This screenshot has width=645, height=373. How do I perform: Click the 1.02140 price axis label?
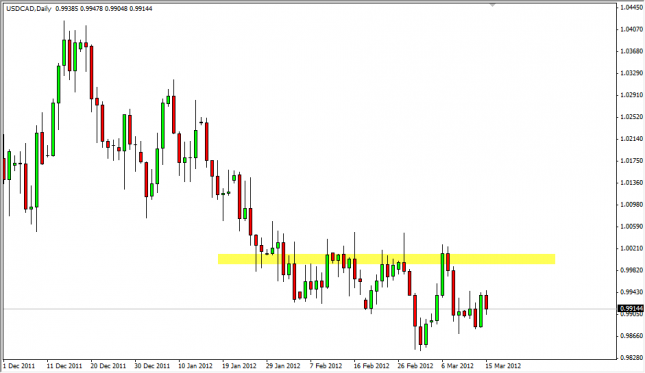pyautogui.click(x=631, y=139)
